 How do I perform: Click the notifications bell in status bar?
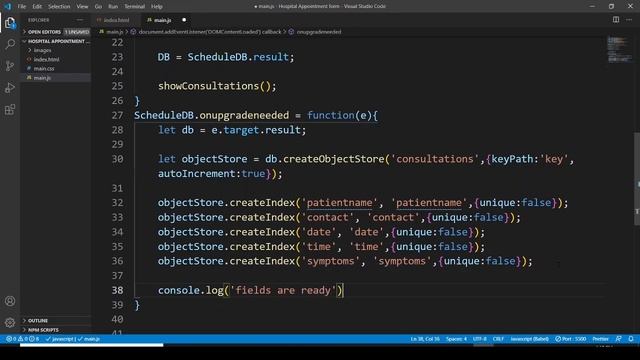[x=631, y=339]
